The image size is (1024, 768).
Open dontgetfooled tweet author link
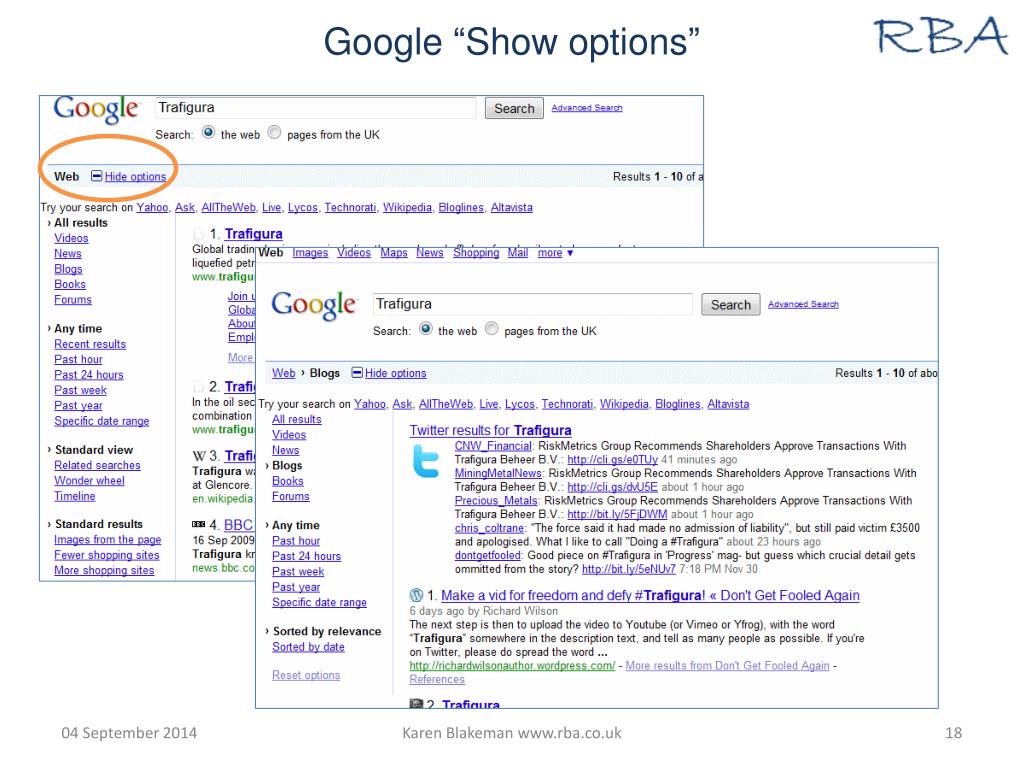click(488, 556)
